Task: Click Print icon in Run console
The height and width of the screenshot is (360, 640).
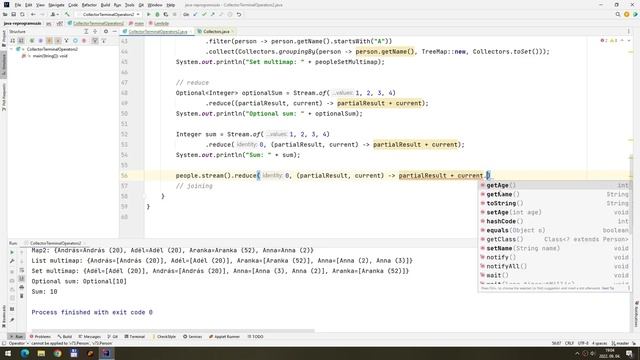Action: (x=22, y=287)
